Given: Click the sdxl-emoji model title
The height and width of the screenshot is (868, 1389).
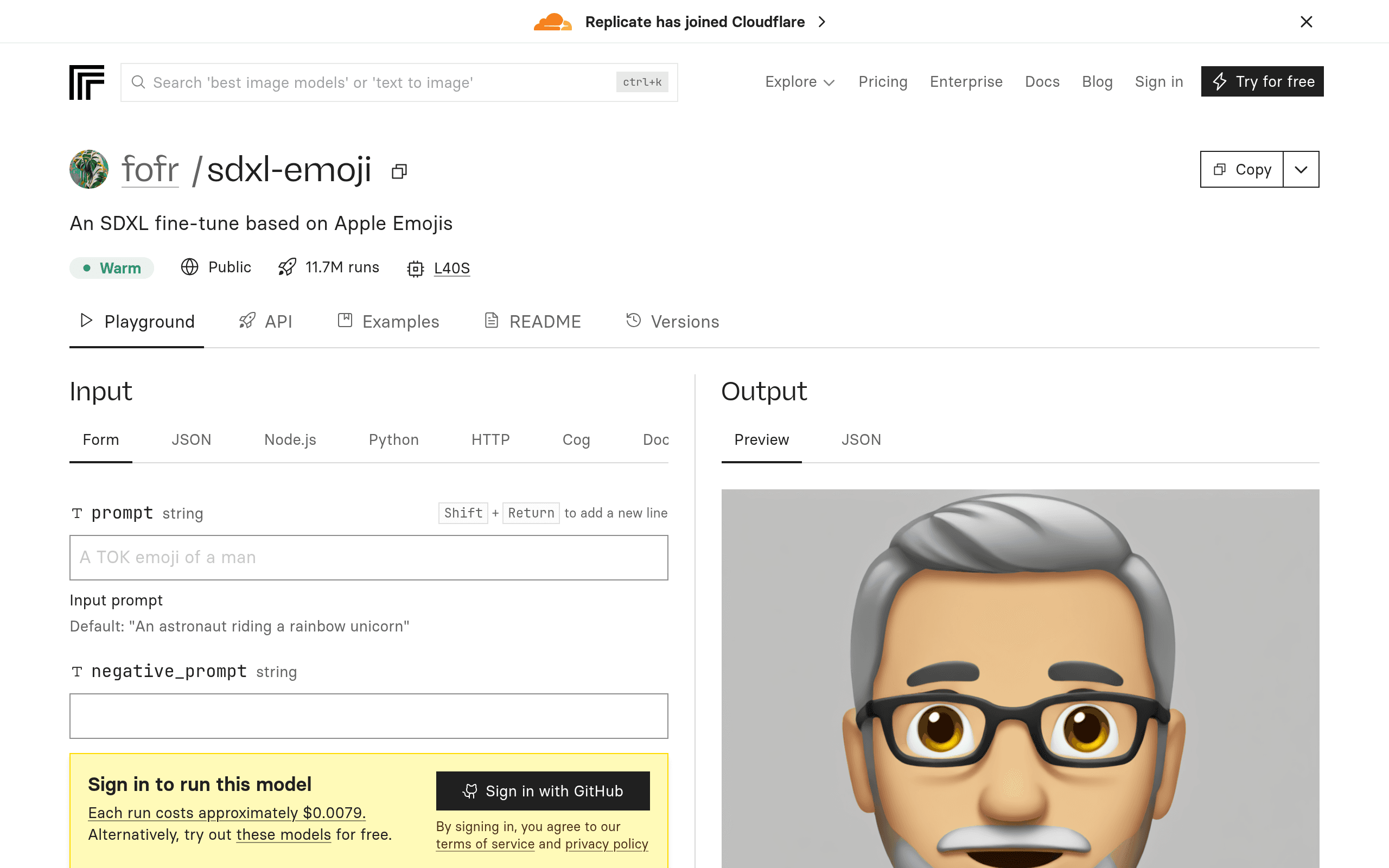Looking at the screenshot, I should click(289, 169).
